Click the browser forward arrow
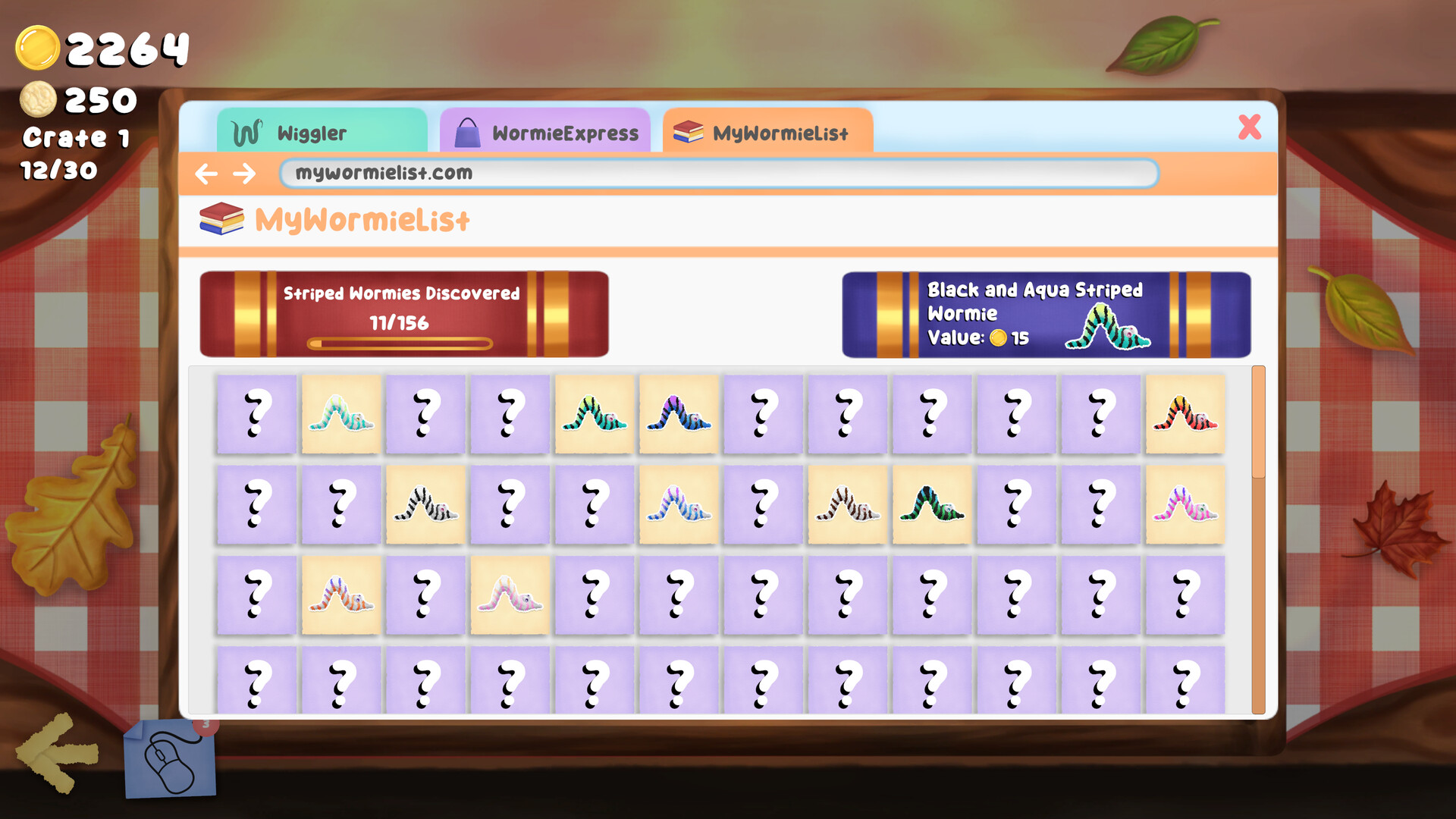This screenshot has width=1456, height=819. pos(244,174)
